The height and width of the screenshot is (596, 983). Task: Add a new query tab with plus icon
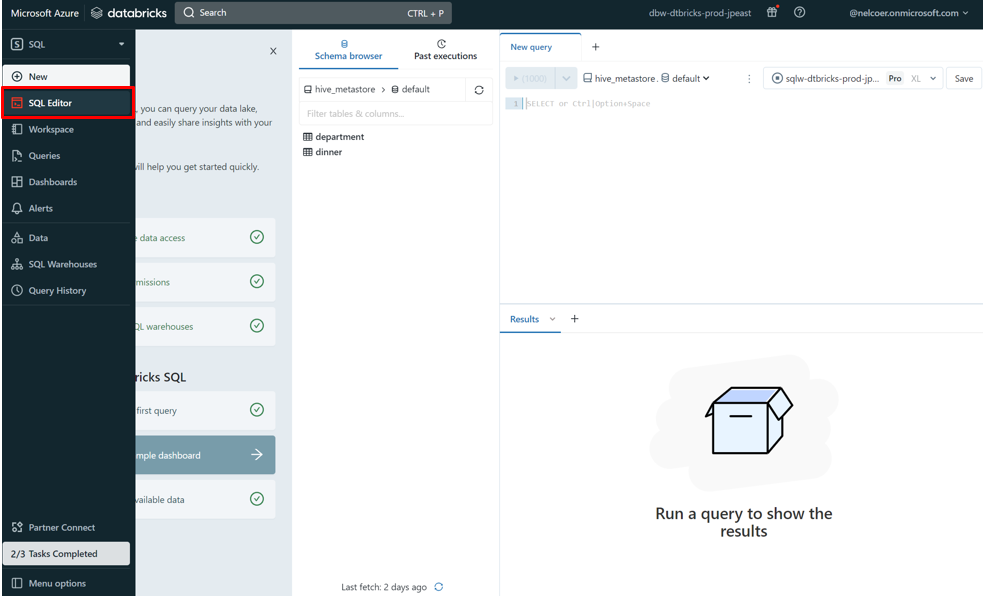pyautogui.click(x=596, y=47)
